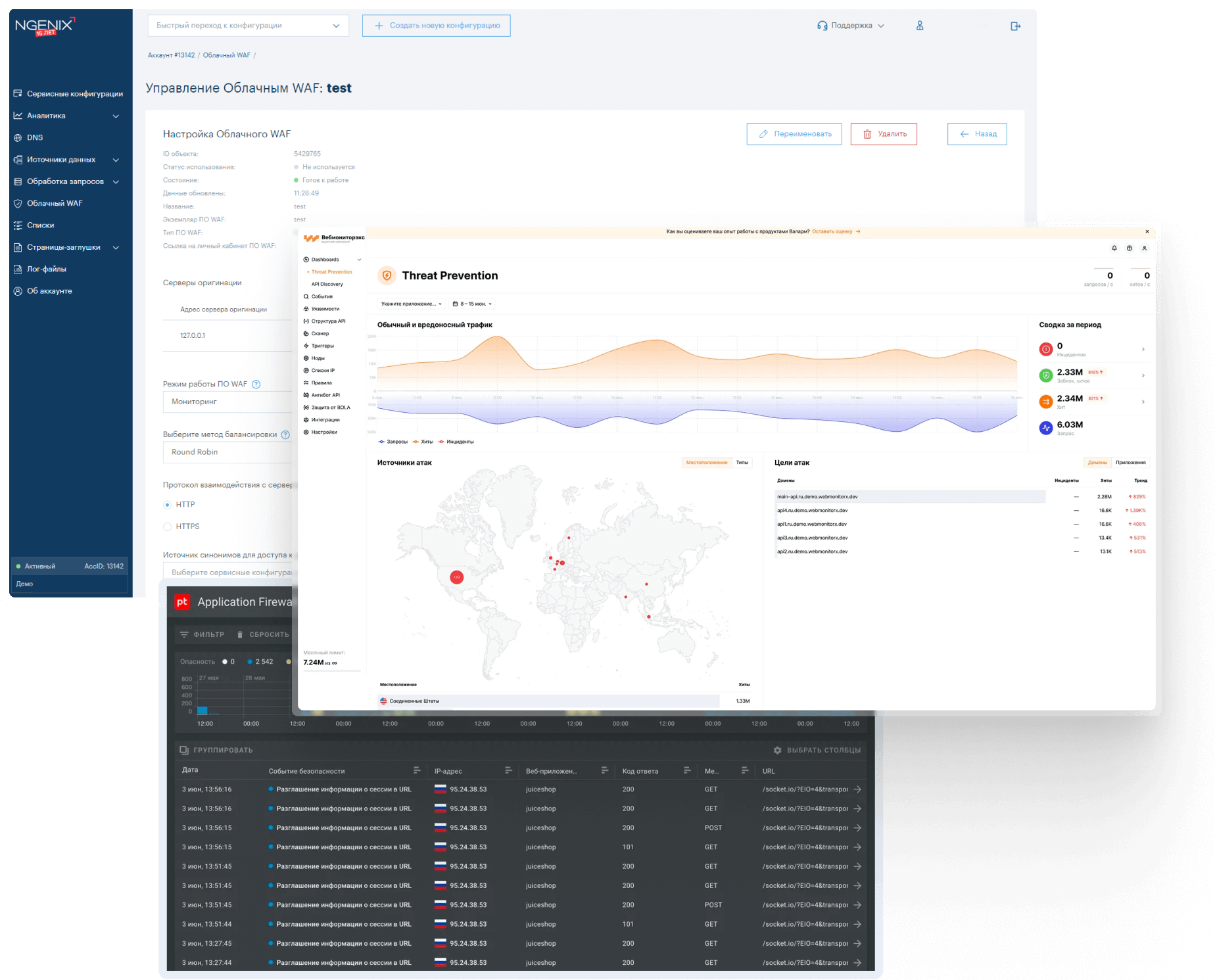Click the NGENIX logo
The width and height of the screenshot is (1215, 980).
(45, 26)
